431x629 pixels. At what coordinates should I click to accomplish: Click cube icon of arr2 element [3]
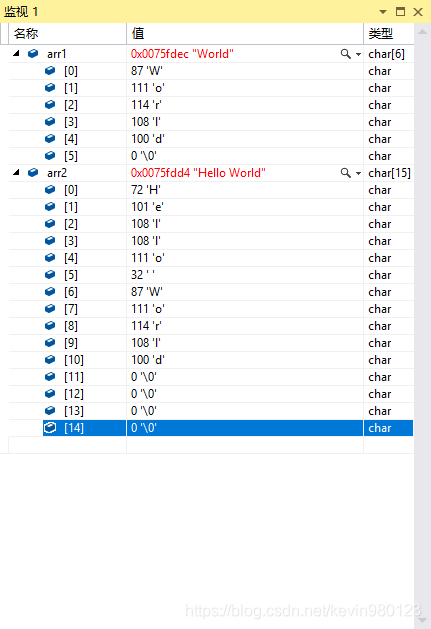(x=50, y=241)
